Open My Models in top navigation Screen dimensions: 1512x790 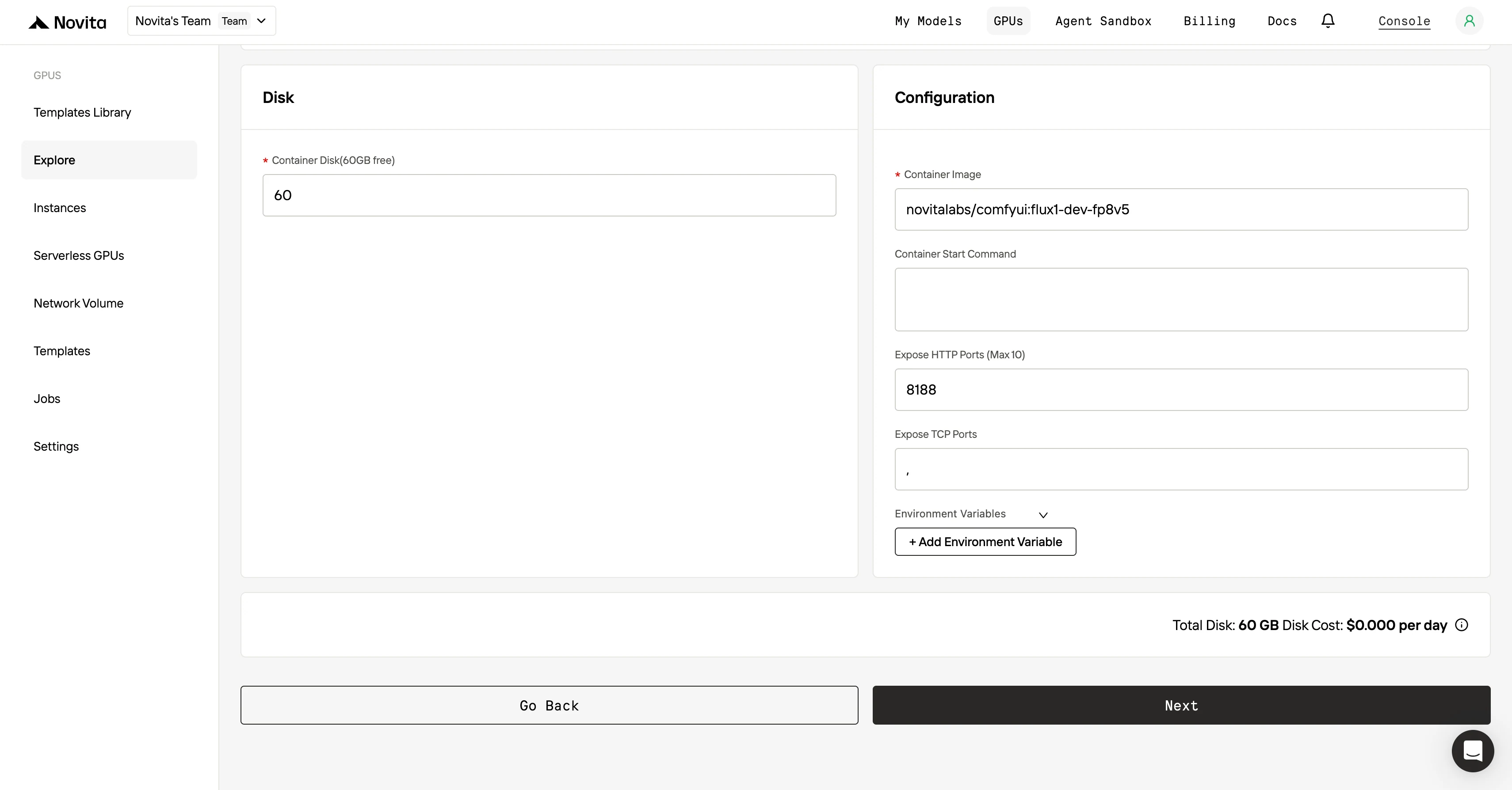928,21
